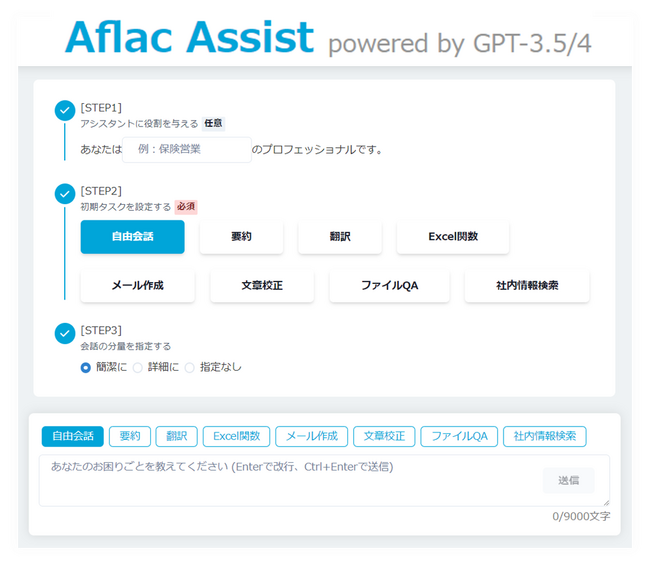Click the STEP1 checkmark circle icon
The image size is (650, 566).
65,110
